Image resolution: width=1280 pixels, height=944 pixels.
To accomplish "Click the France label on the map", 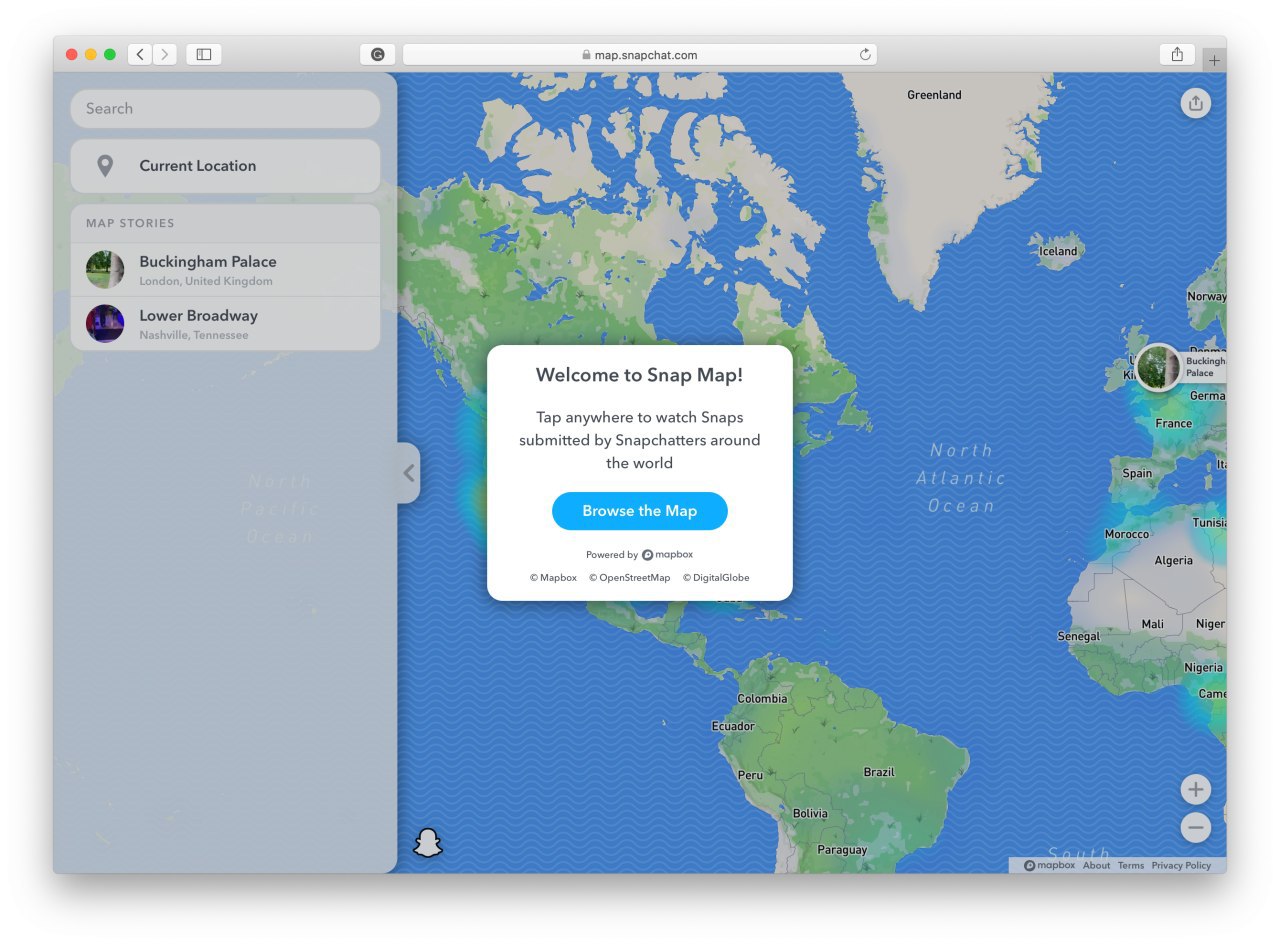I will pos(1174,424).
